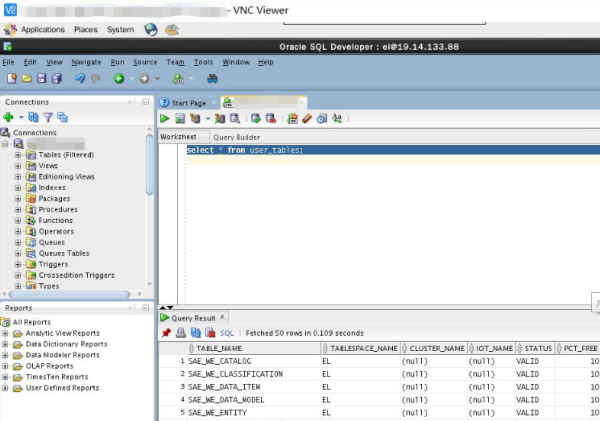Click the green Back navigation icon
The image size is (600, 421).
[x=119, y=78]
